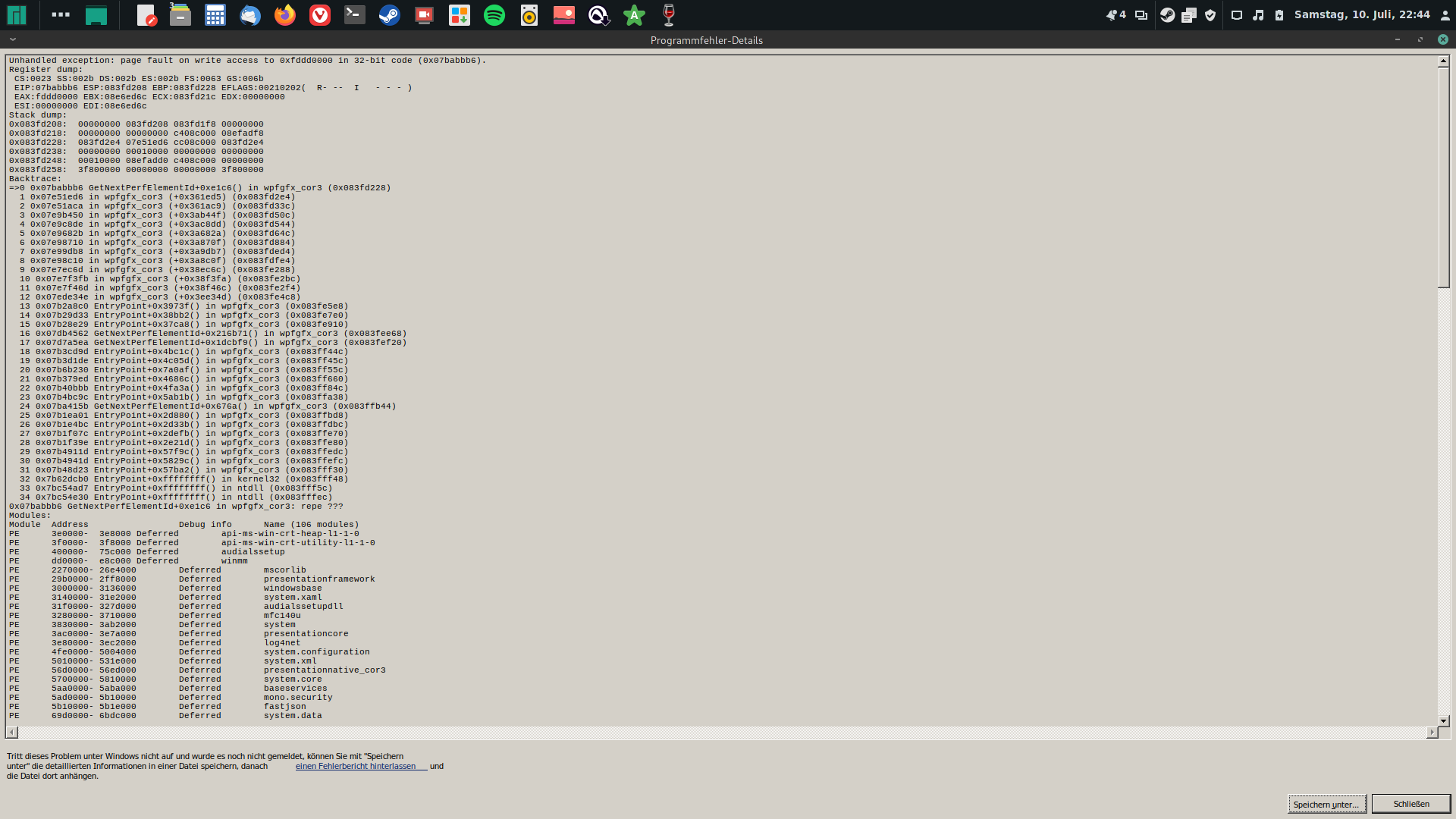Click the 'Speichern unter...' button
The width and height of the screenshot is (1456, 819).
pos(1326,804)
